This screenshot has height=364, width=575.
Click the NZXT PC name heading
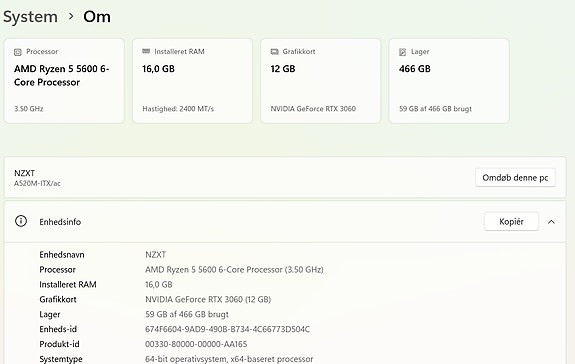24,173
